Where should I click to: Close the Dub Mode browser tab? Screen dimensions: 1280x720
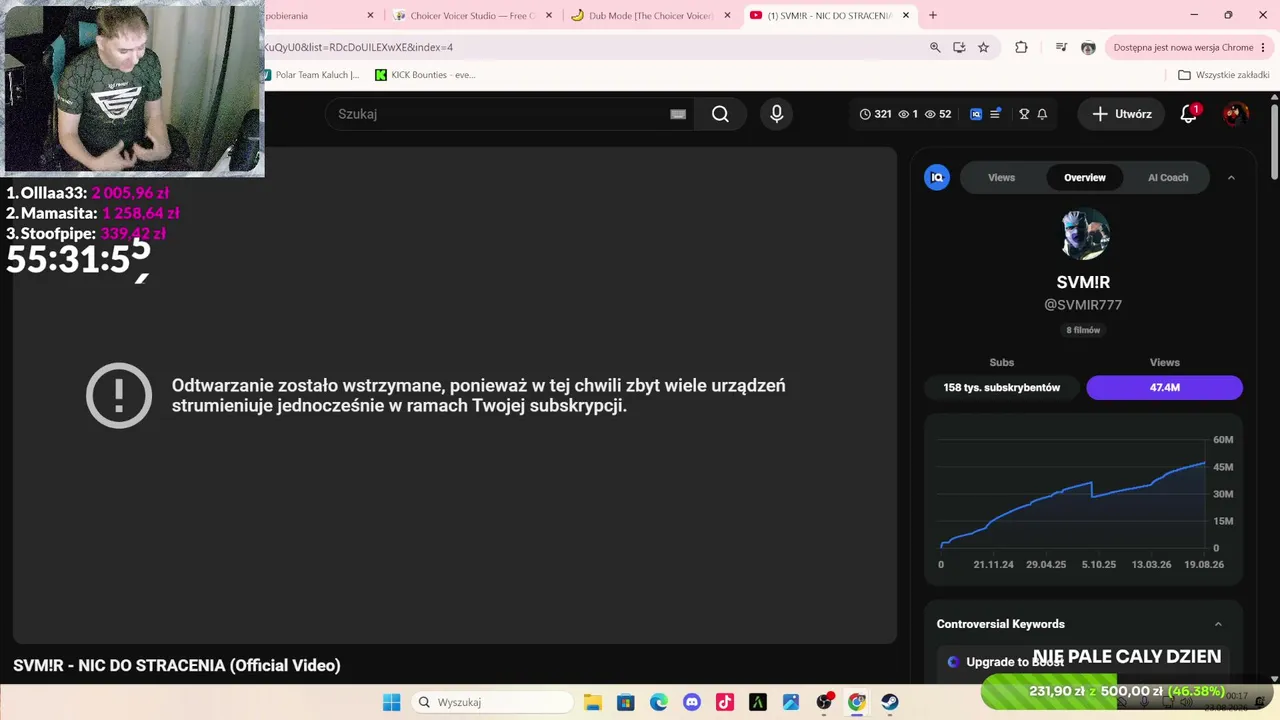[727, 16]
